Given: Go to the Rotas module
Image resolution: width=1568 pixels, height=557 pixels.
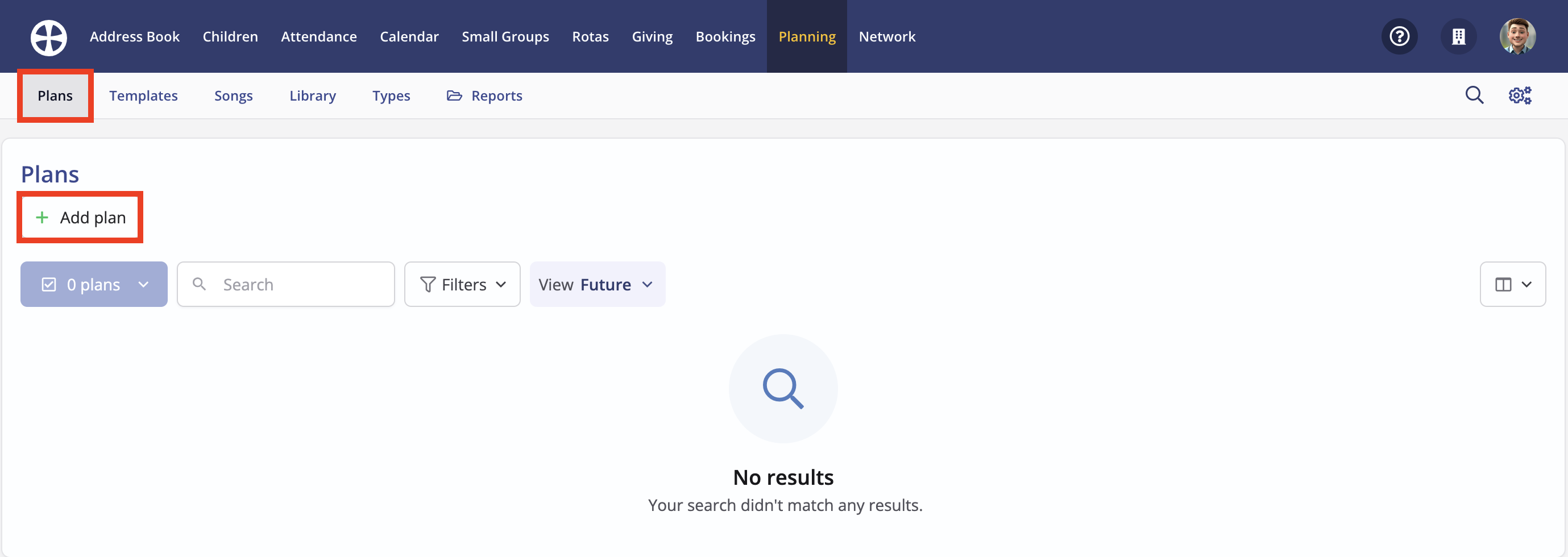Looking at the screenshot, I should point(590,36).
